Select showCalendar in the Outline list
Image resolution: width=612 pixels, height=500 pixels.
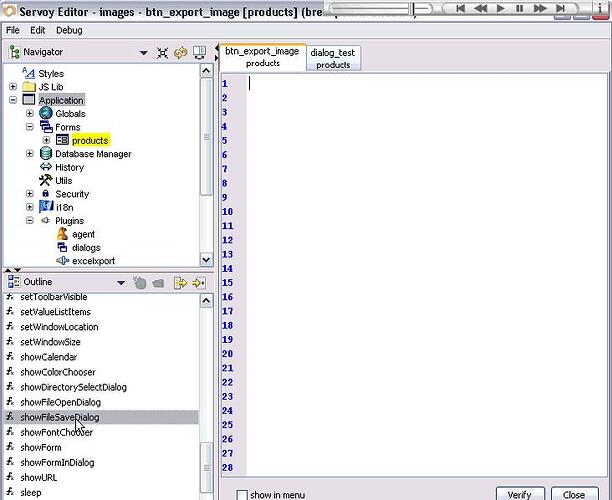pos(101,357)
